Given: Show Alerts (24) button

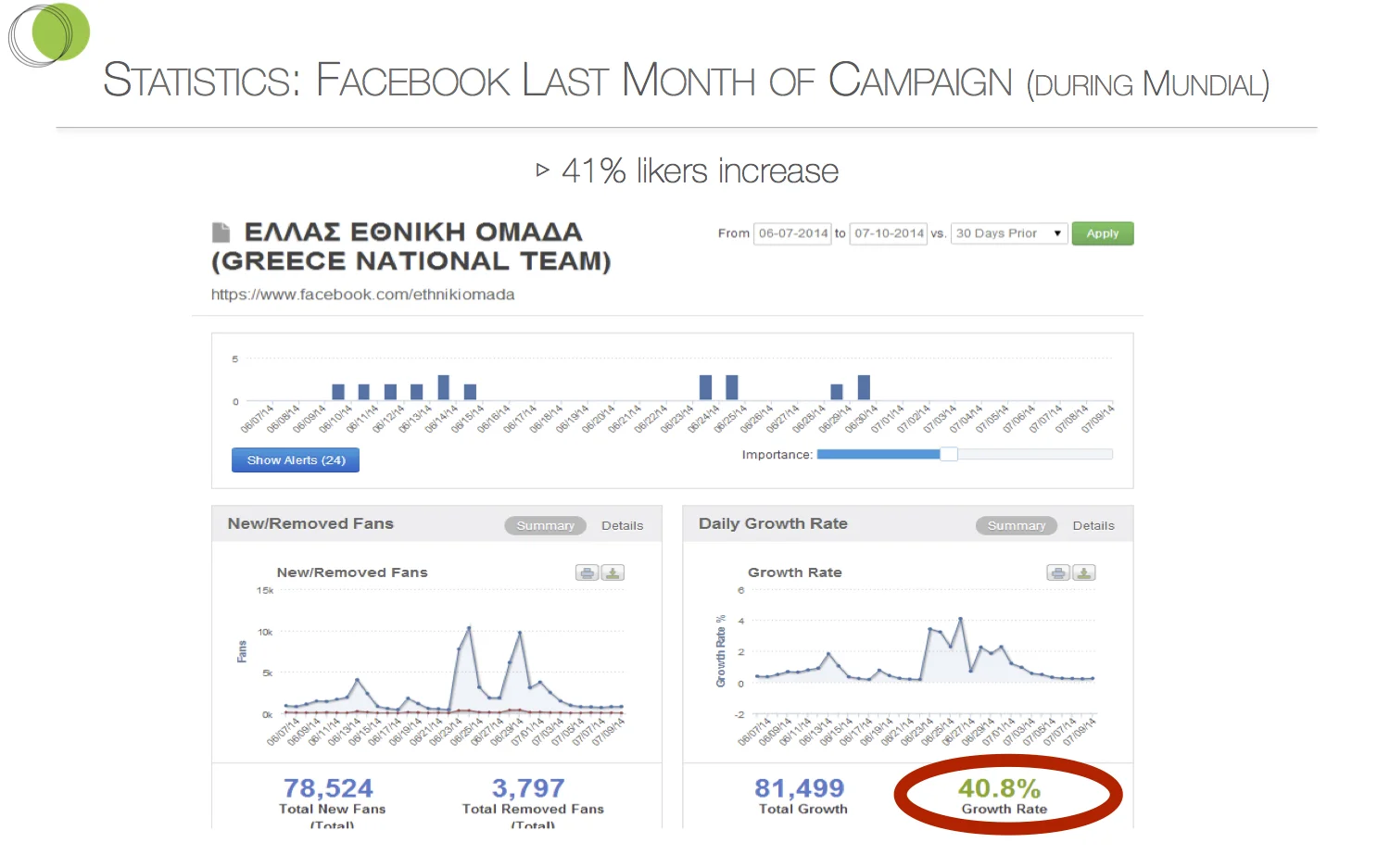Looking at the screenshot, I should [x=296, y=459].
